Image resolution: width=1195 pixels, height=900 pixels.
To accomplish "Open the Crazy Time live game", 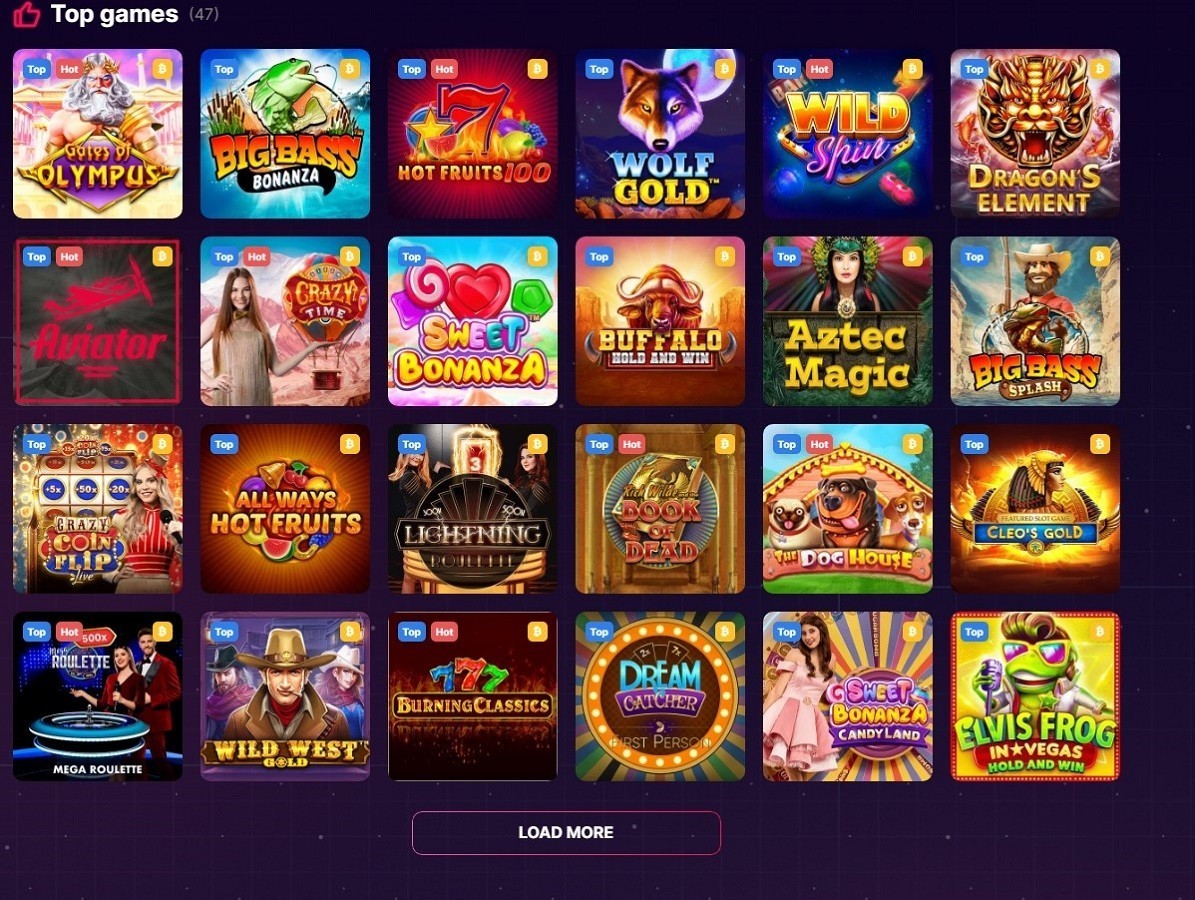I will tap(285, 322).
